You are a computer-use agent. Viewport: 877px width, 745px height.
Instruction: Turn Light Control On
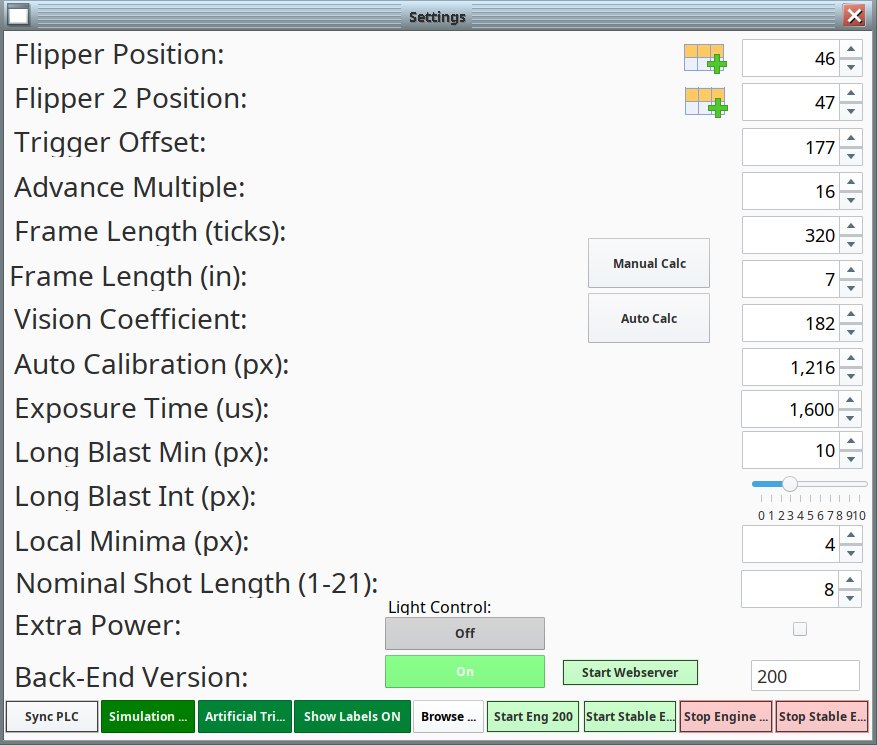pyautogui.click(x=465, y=671)
